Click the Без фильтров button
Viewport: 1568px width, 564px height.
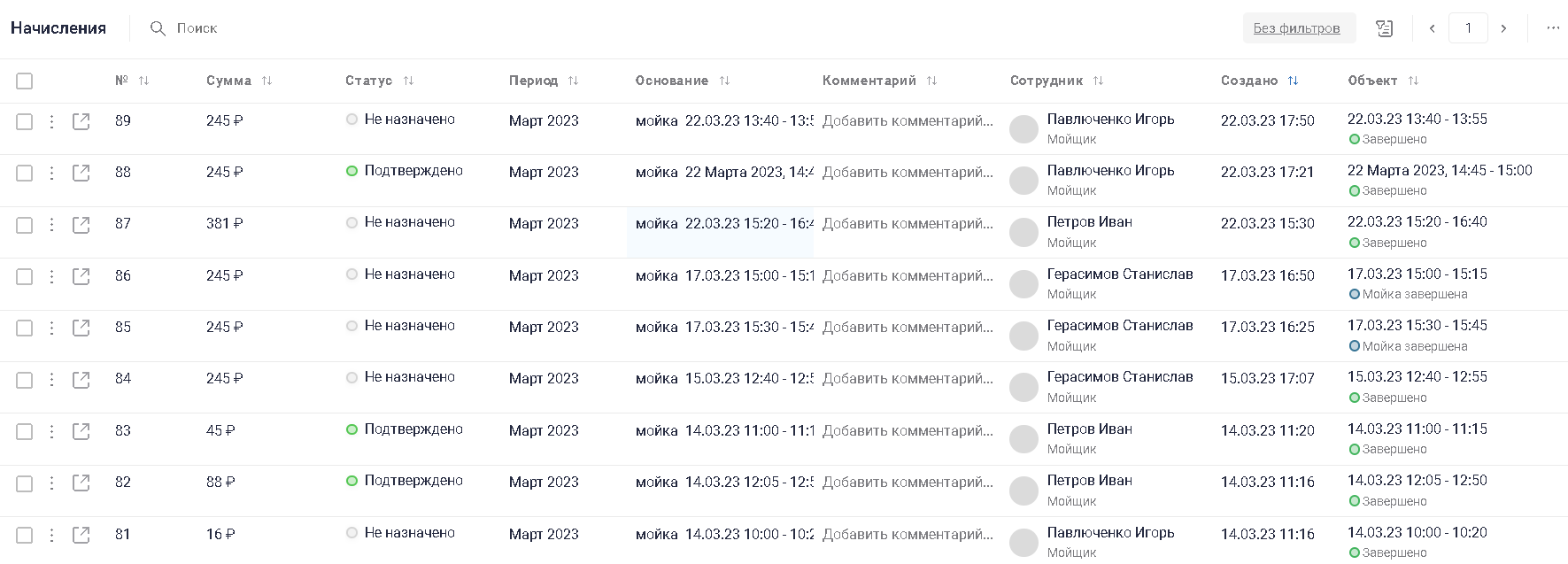tap(1297, 28)
